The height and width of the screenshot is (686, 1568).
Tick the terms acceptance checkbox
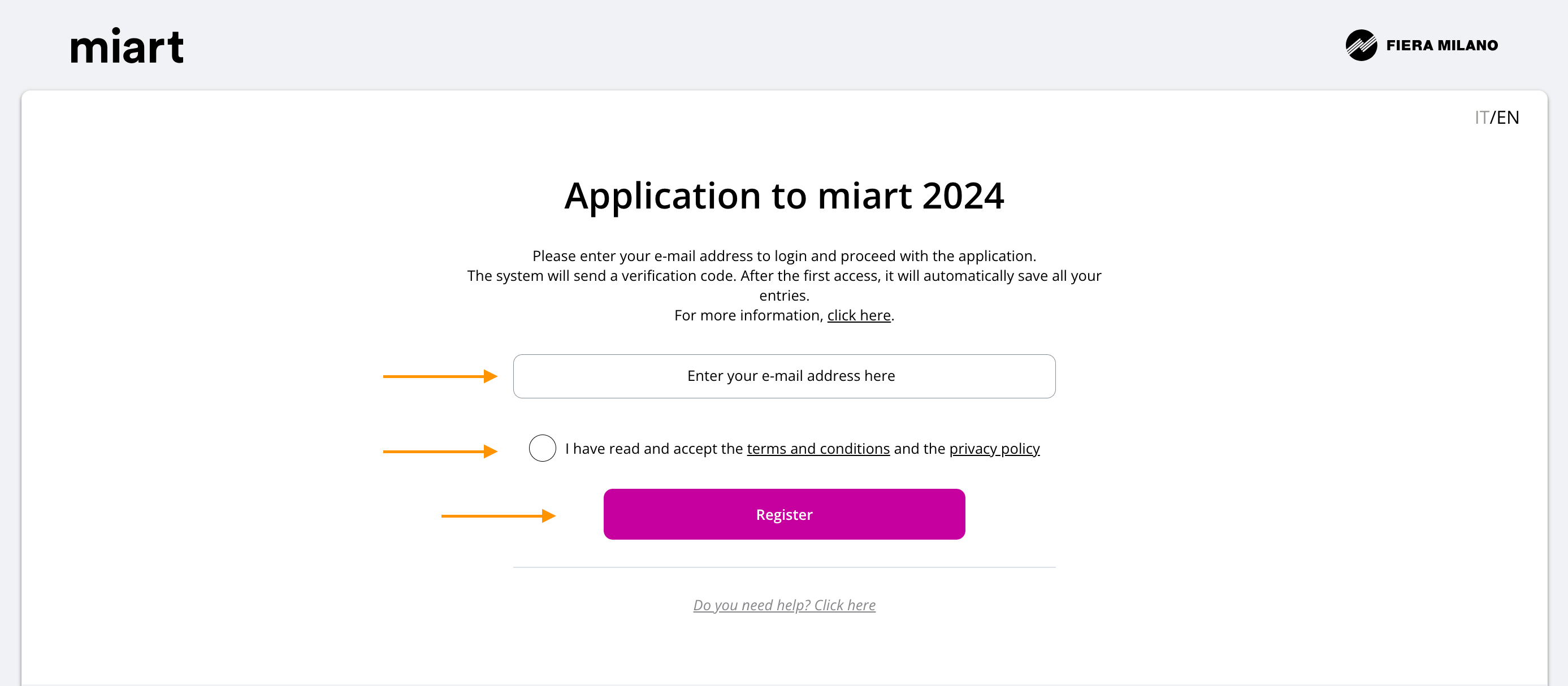[542, 449]
